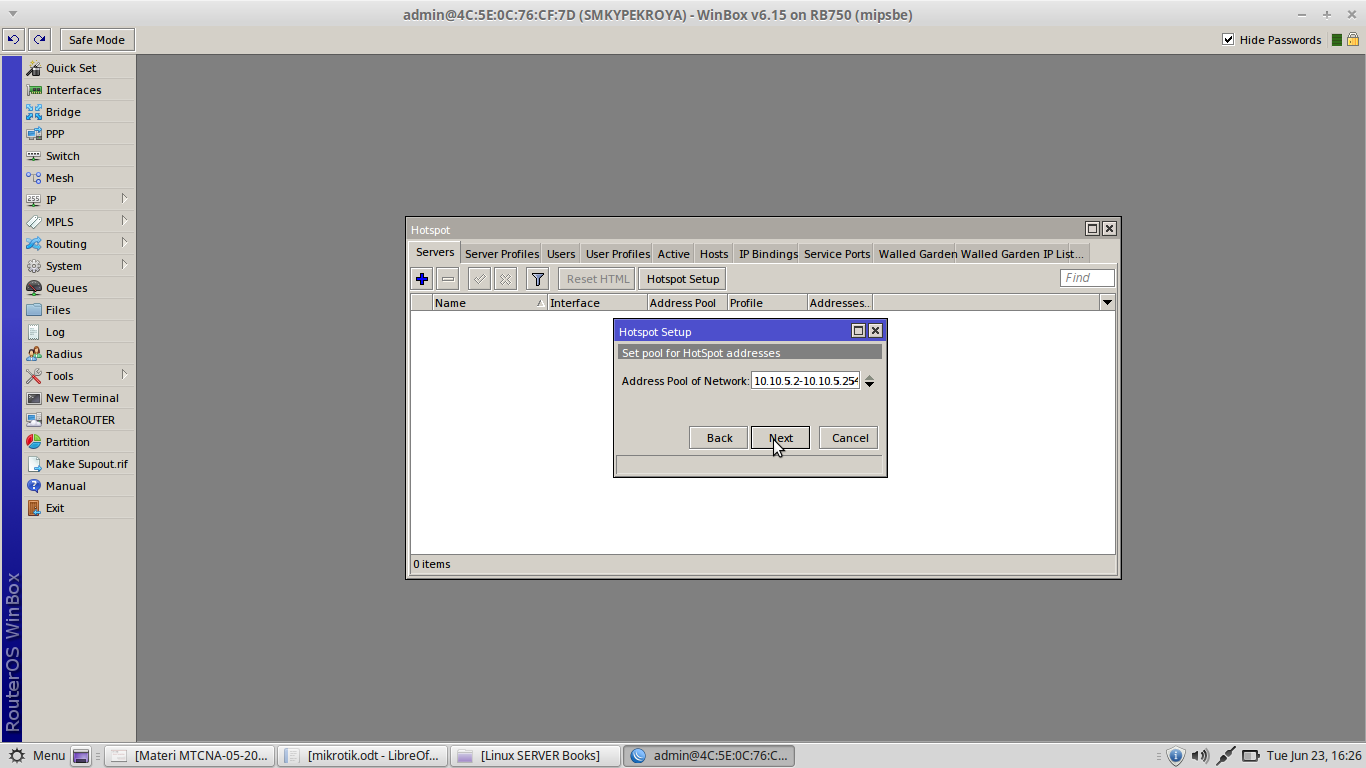
Task: Focus the Find search box
Action: (x=1087, y=278)
